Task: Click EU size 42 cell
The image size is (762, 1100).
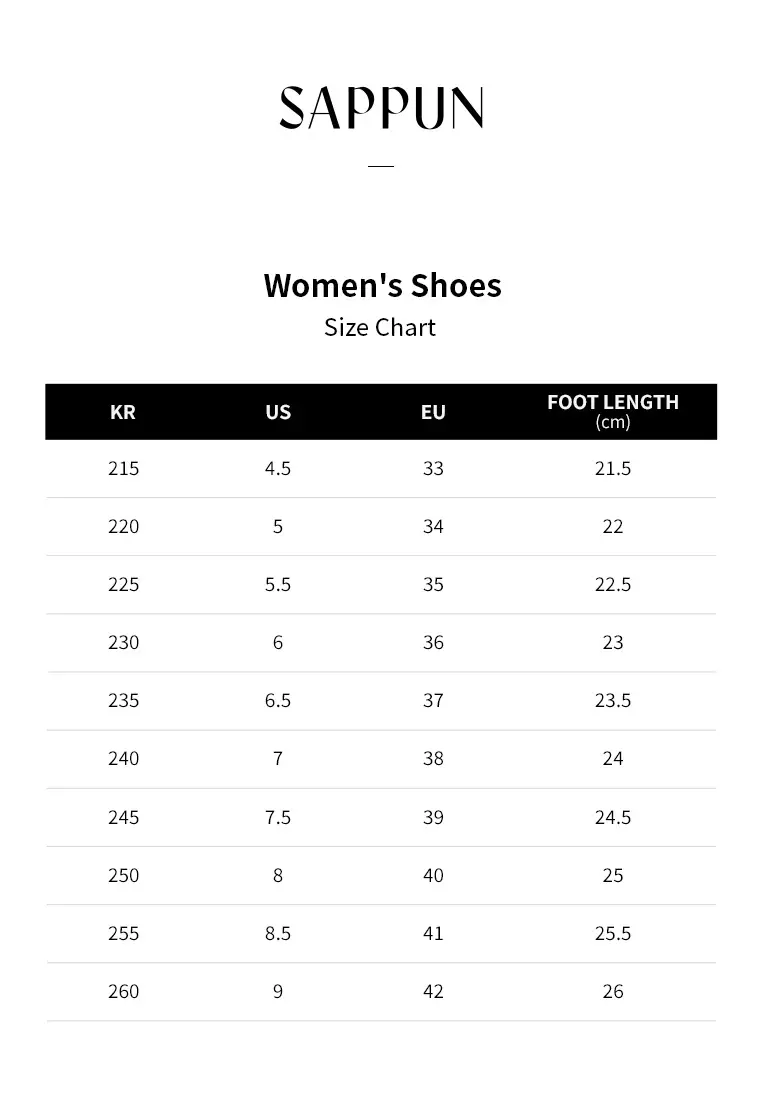Action: pos(433,991)
